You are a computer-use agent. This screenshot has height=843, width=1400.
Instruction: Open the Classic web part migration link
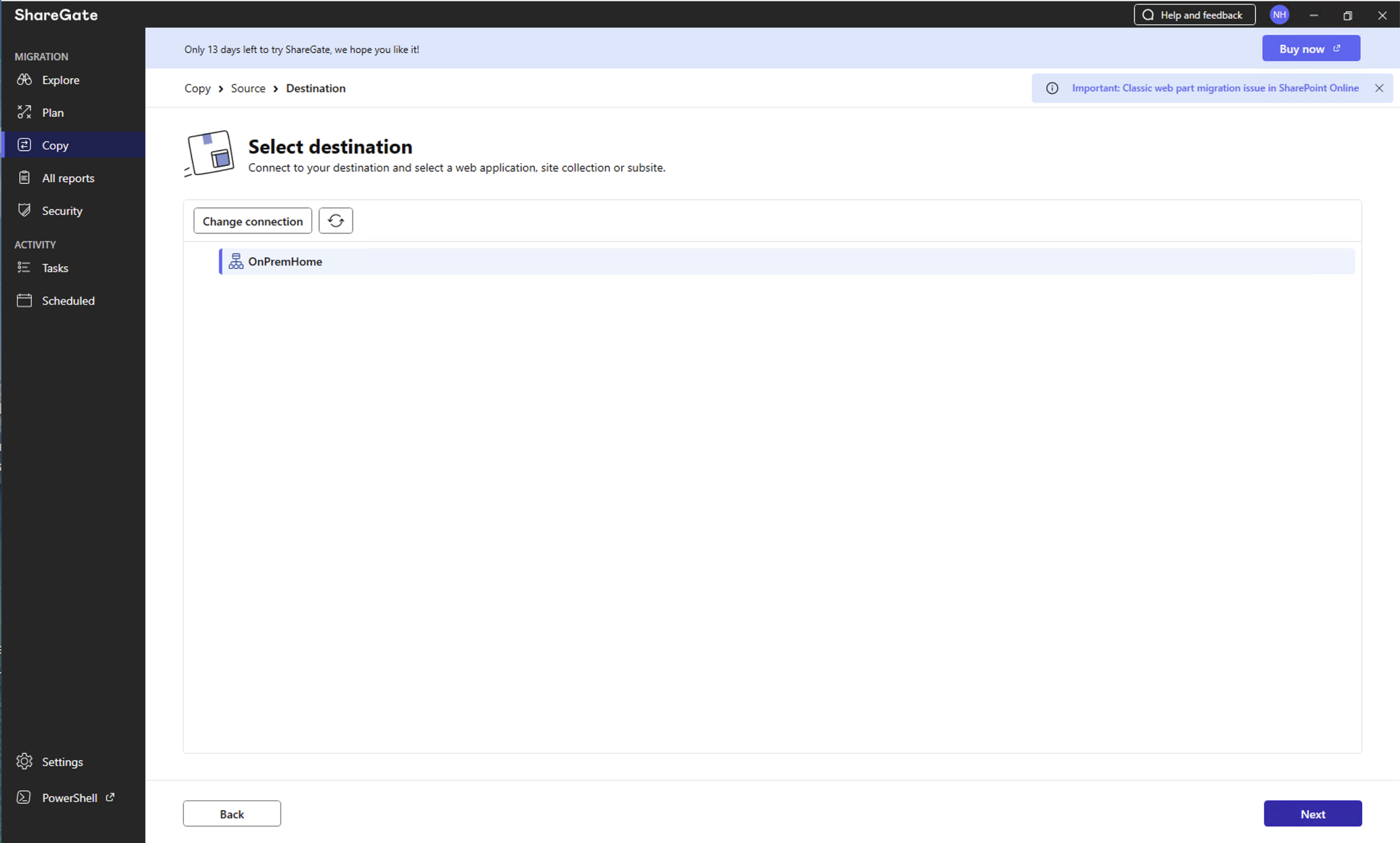[1215, 88]
